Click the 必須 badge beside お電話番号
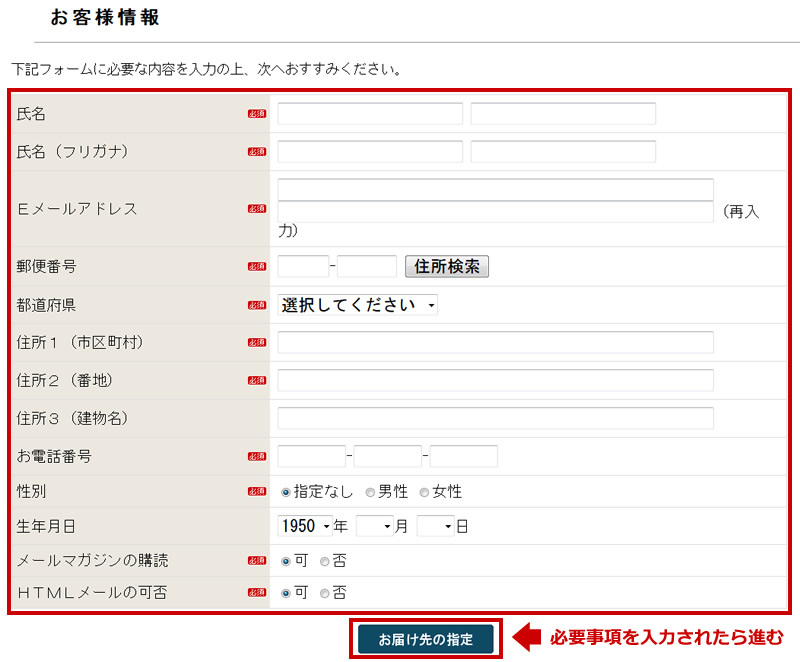Screen dimensions: 800x662 pyautogui.click(x=257, y=456)
